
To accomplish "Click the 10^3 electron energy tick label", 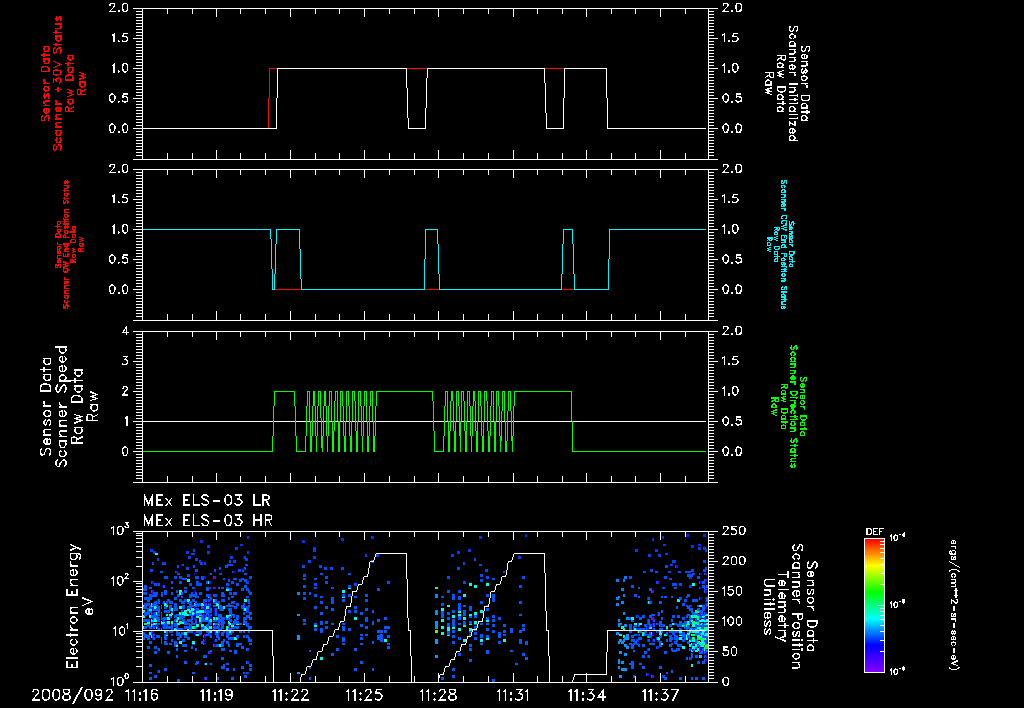I will click(x=119, y=529).
